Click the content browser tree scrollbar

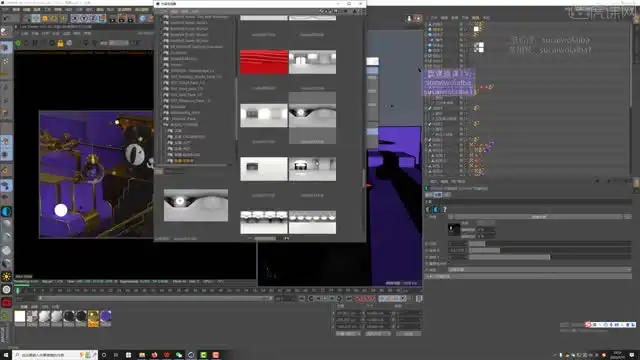236,108
